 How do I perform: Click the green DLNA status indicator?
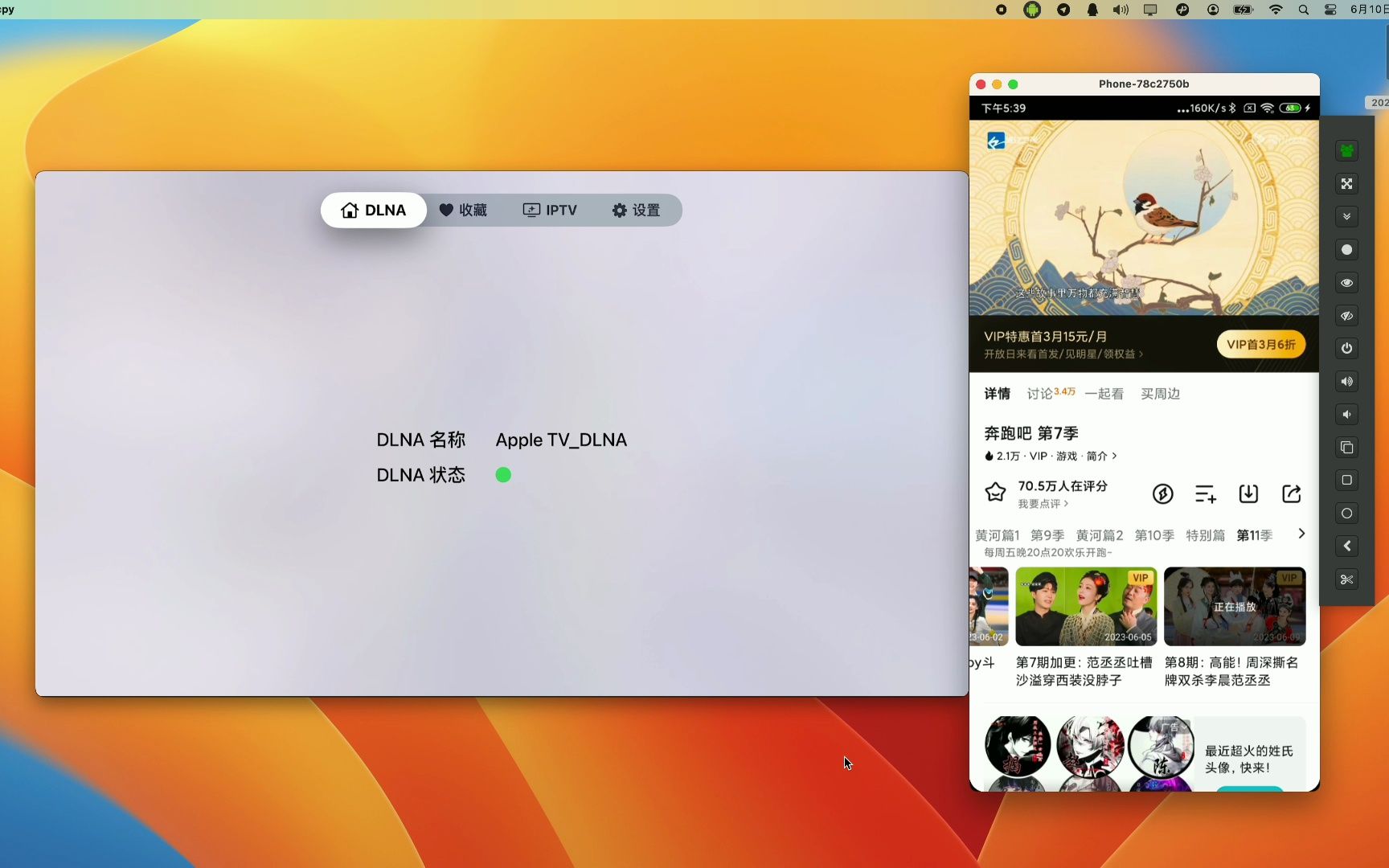tap(503, 475)
